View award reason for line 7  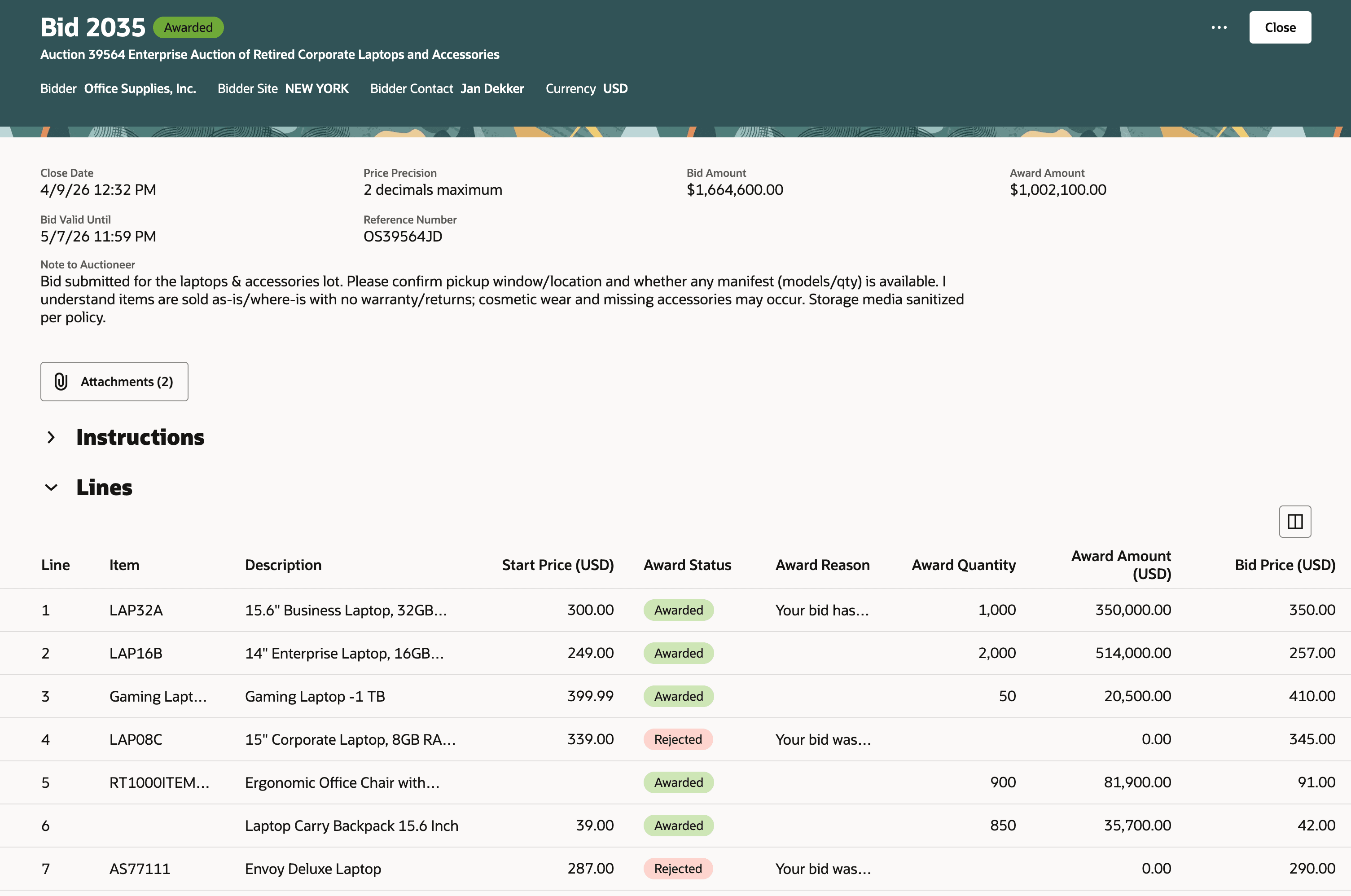(x=823, y=869)
